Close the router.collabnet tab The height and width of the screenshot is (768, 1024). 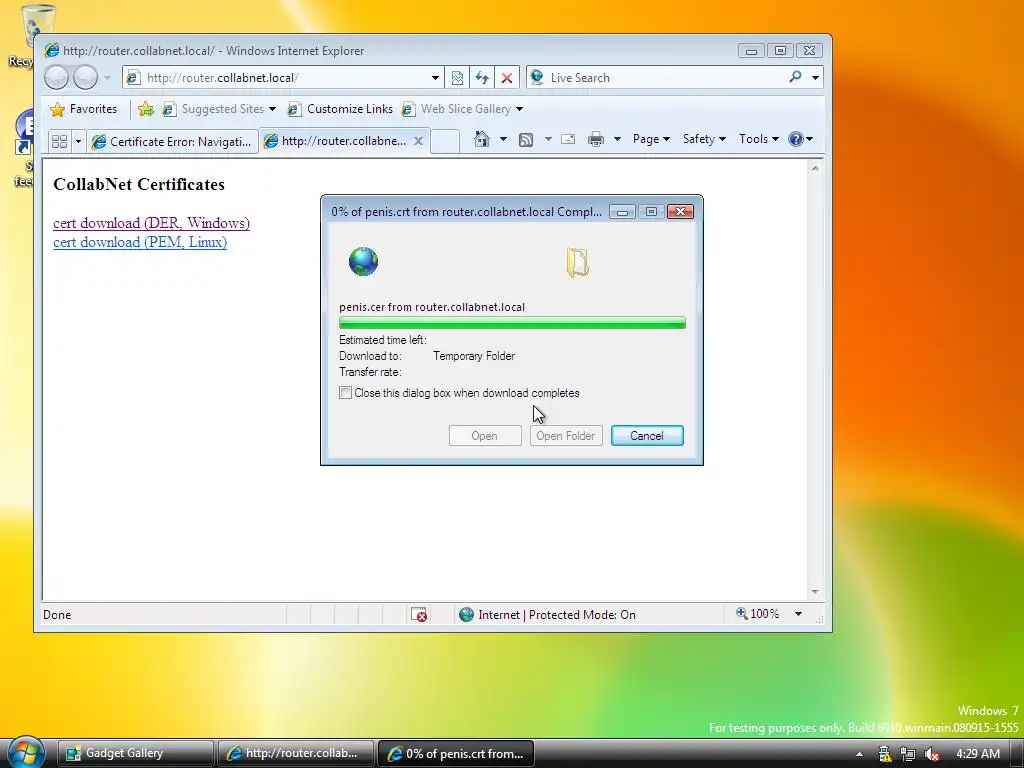419,140
